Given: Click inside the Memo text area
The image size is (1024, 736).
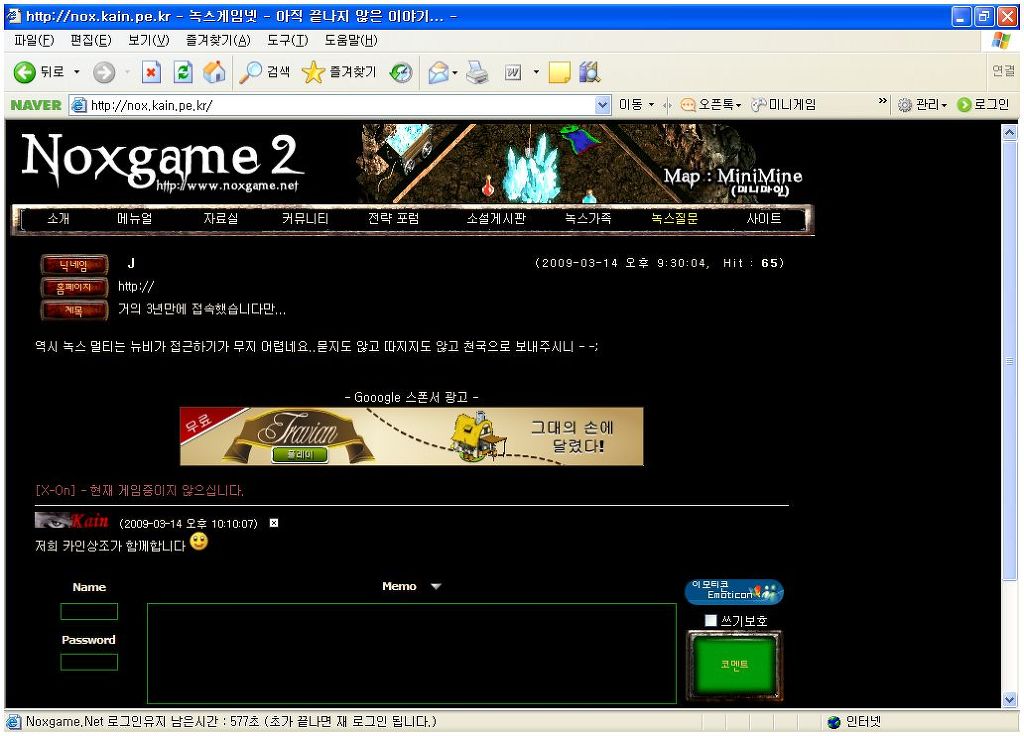Looking at the screenshot, I should [412, 654].
